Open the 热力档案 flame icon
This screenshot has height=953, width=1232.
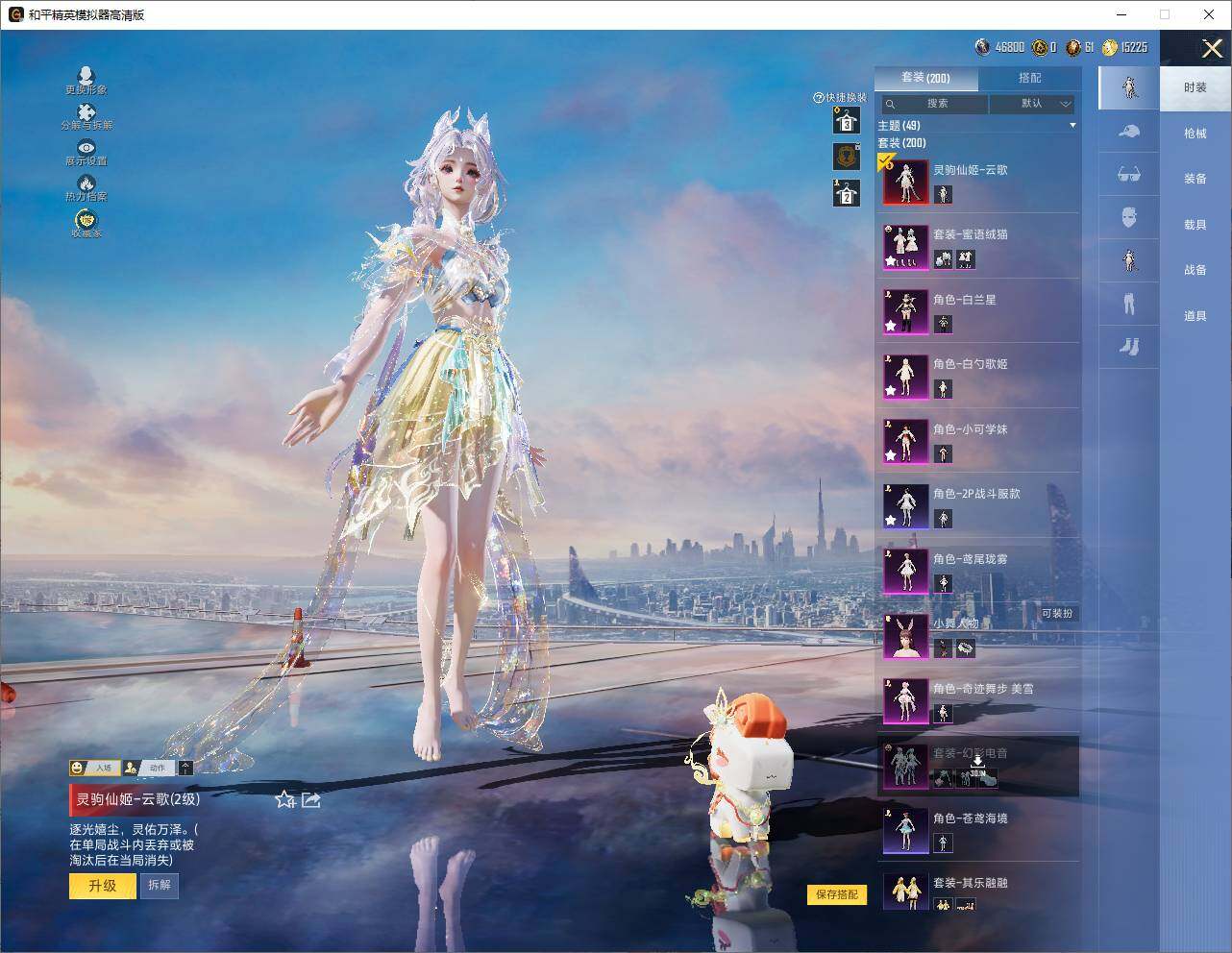pyautogui.click(x=86, y=183)
